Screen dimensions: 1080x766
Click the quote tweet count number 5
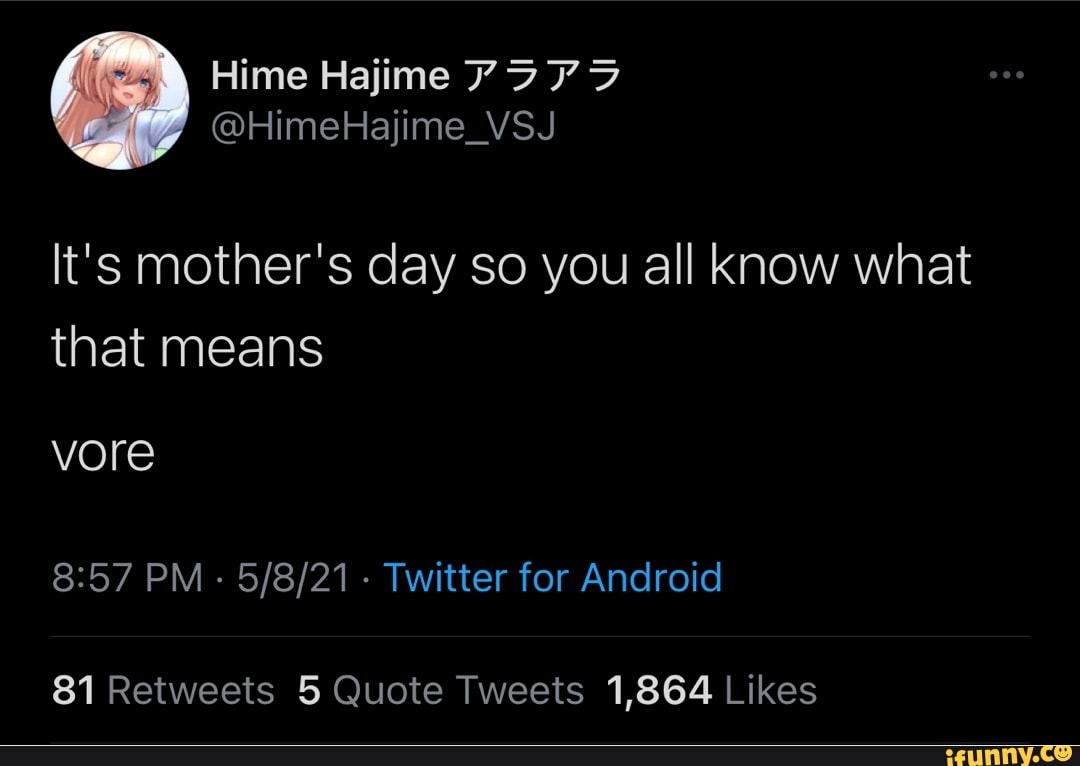tap(308, 690)
